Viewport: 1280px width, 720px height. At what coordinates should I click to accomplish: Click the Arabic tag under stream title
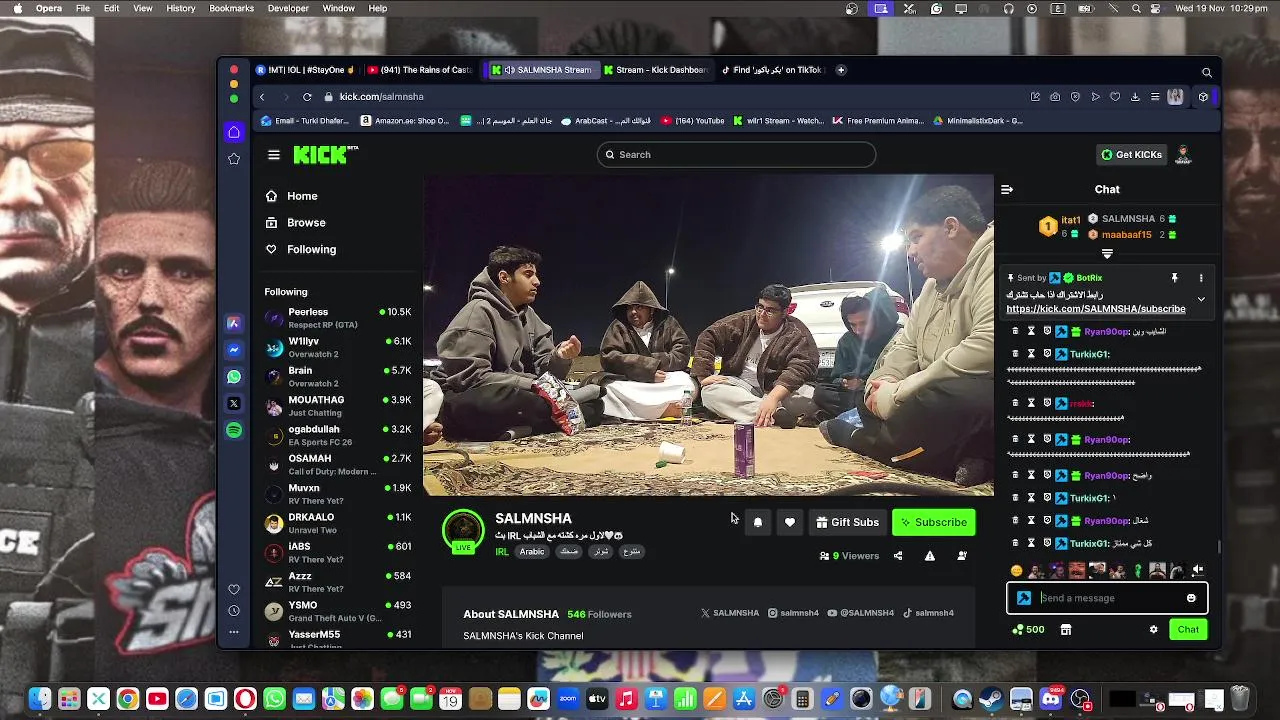(x=532, y=552)
